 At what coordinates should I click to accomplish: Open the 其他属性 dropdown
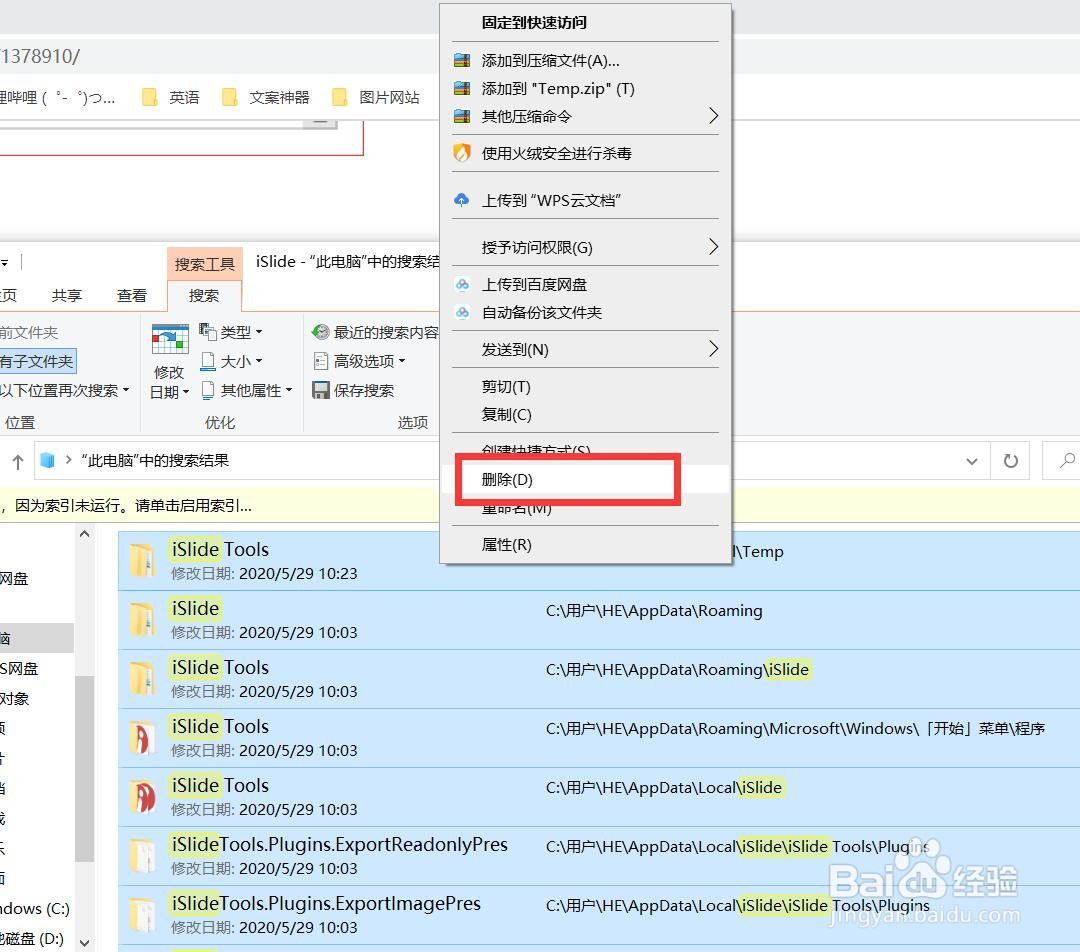247,391
